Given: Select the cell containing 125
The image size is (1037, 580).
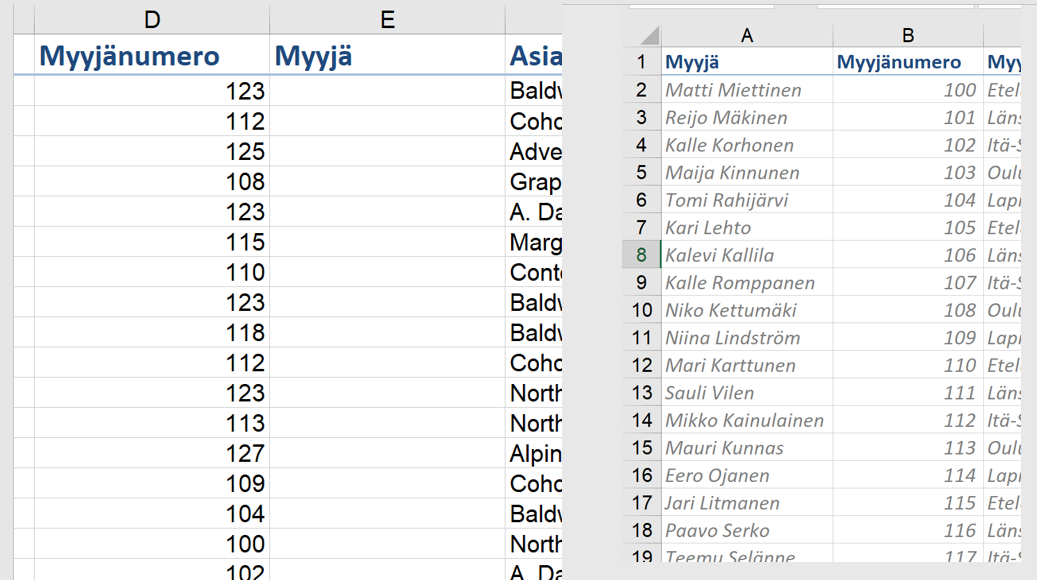Looking at the screenshot, I should coord(152,152).
